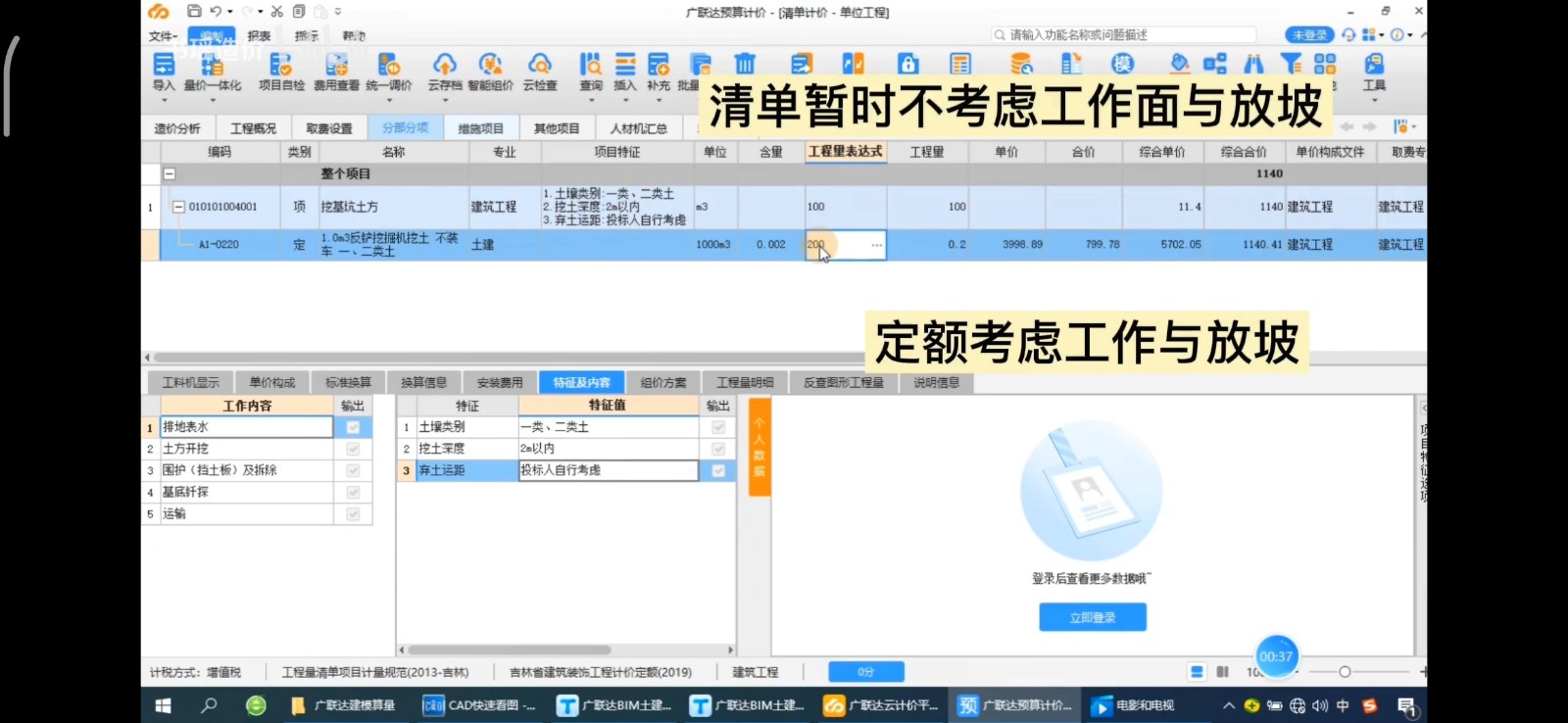Click the 工程量表达式 column header

(x=846, y=152)
